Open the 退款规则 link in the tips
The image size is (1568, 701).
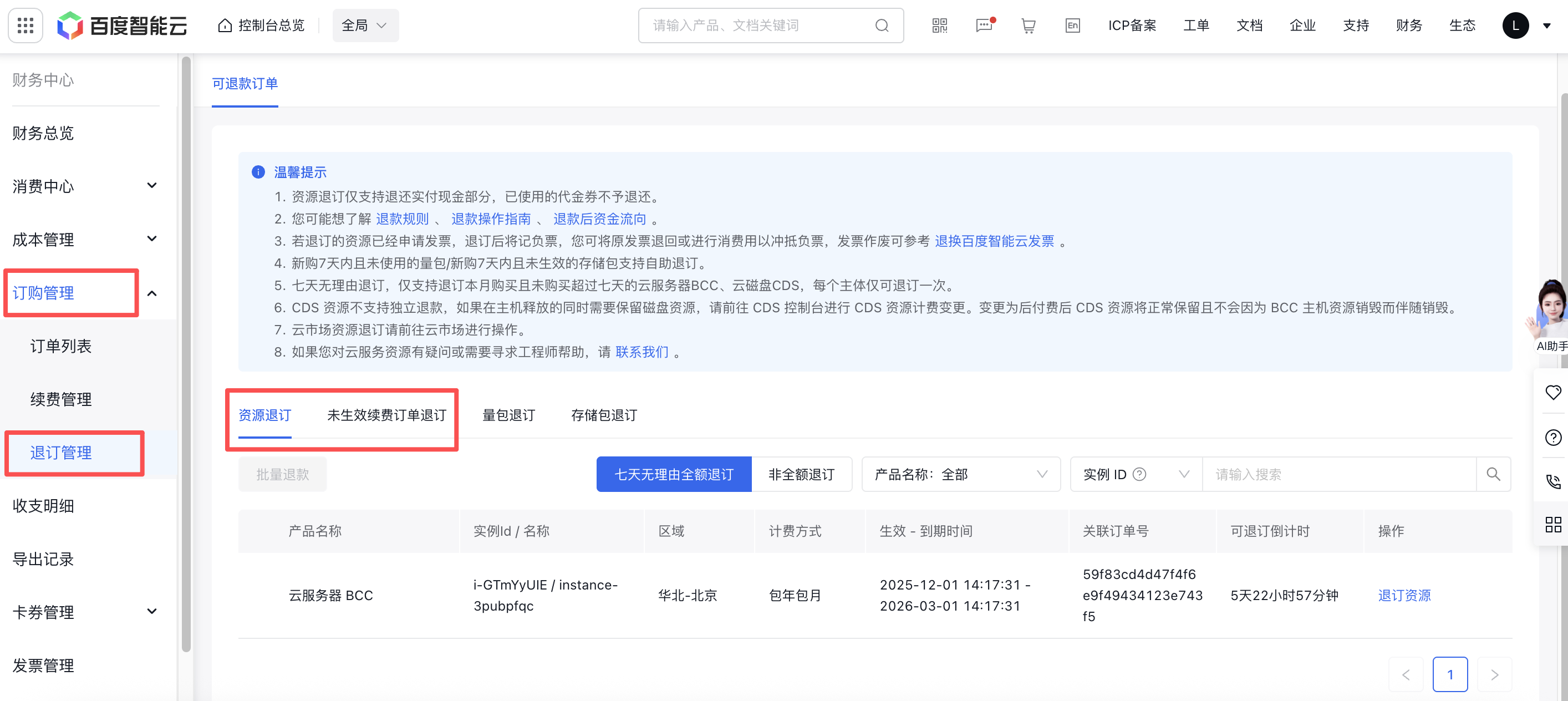[x=402, y=219]
